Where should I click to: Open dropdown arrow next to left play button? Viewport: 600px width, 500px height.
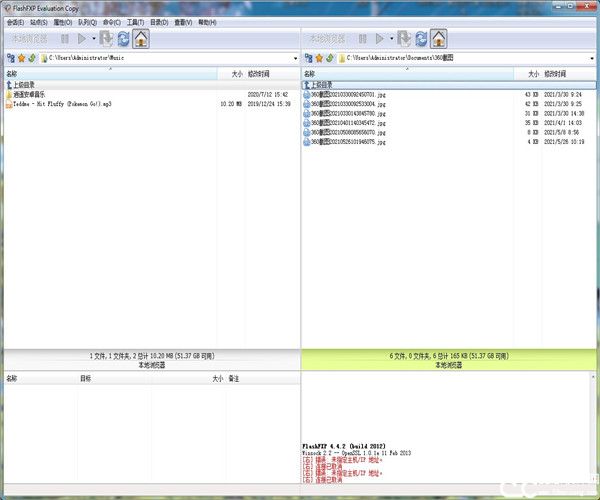[94, 39]
